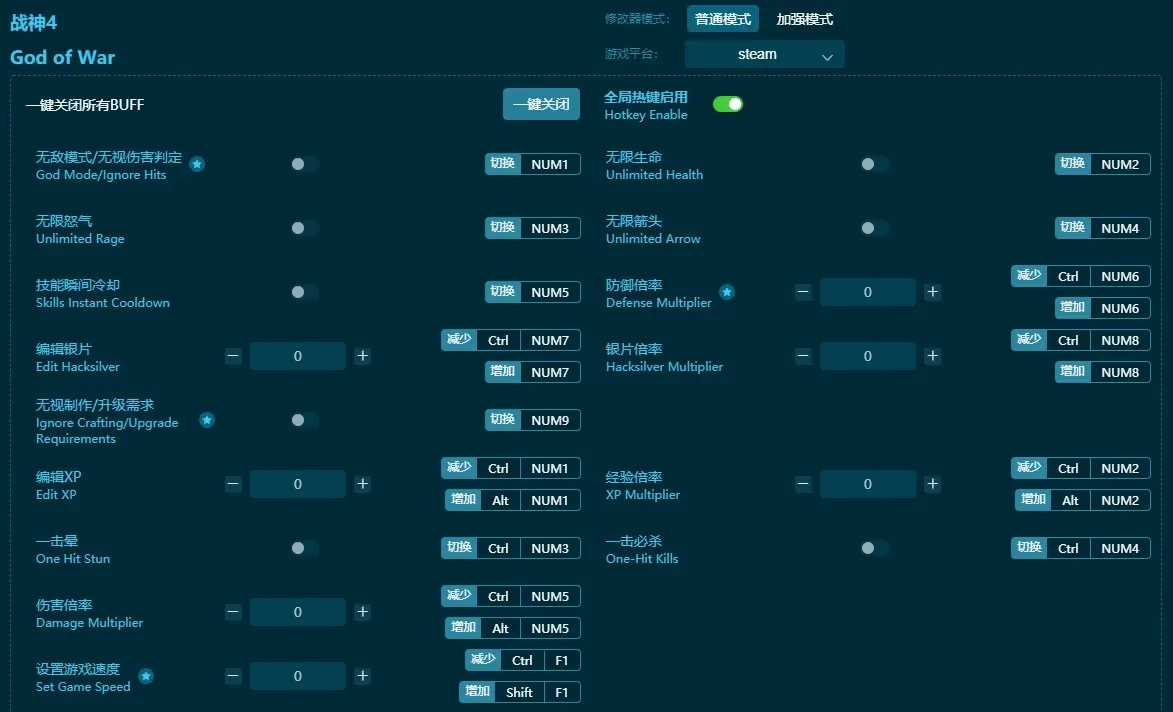The width and height of the screenshot is (1173, 712).
Task: Click 减少 Ctrl NUM6 Defense hotkey
Action: tap(1081, 276)
